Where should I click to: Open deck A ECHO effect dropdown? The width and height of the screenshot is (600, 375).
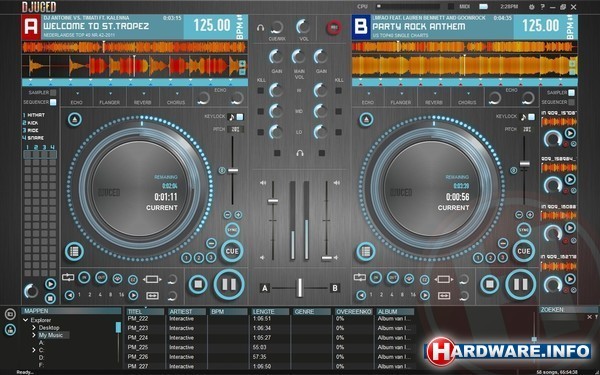pos(77,93)
